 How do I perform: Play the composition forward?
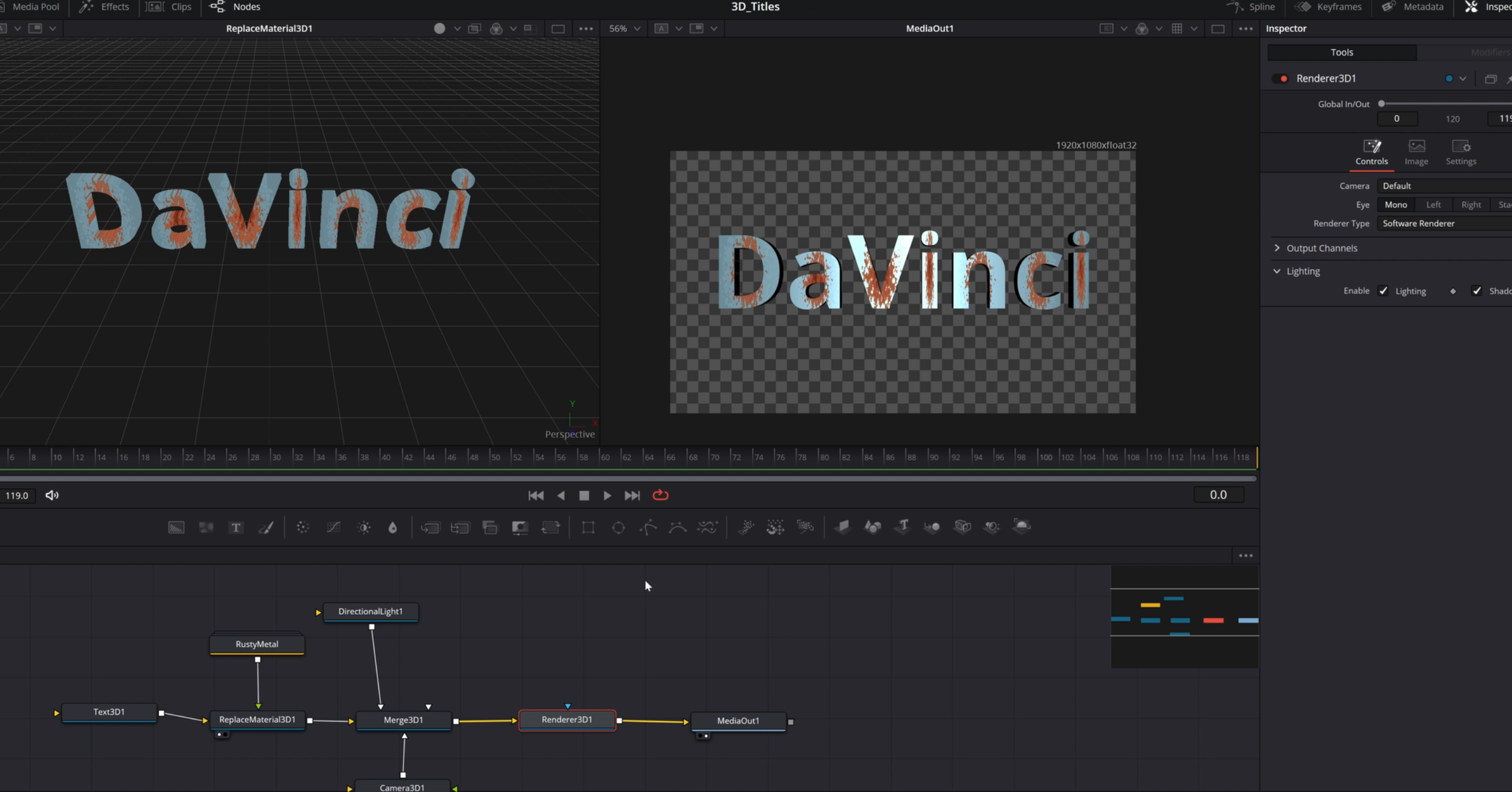click(x=607, y=495)
